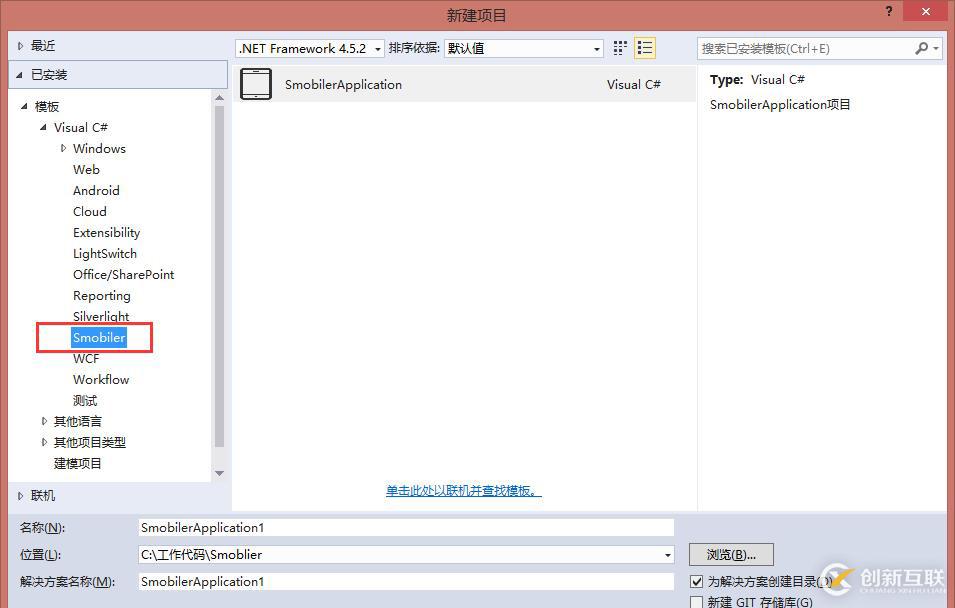Image resolution: width=955 pixels, height=608 pixels.
Task: Select the LightSwitch template category
Action: tap(105, 253)
